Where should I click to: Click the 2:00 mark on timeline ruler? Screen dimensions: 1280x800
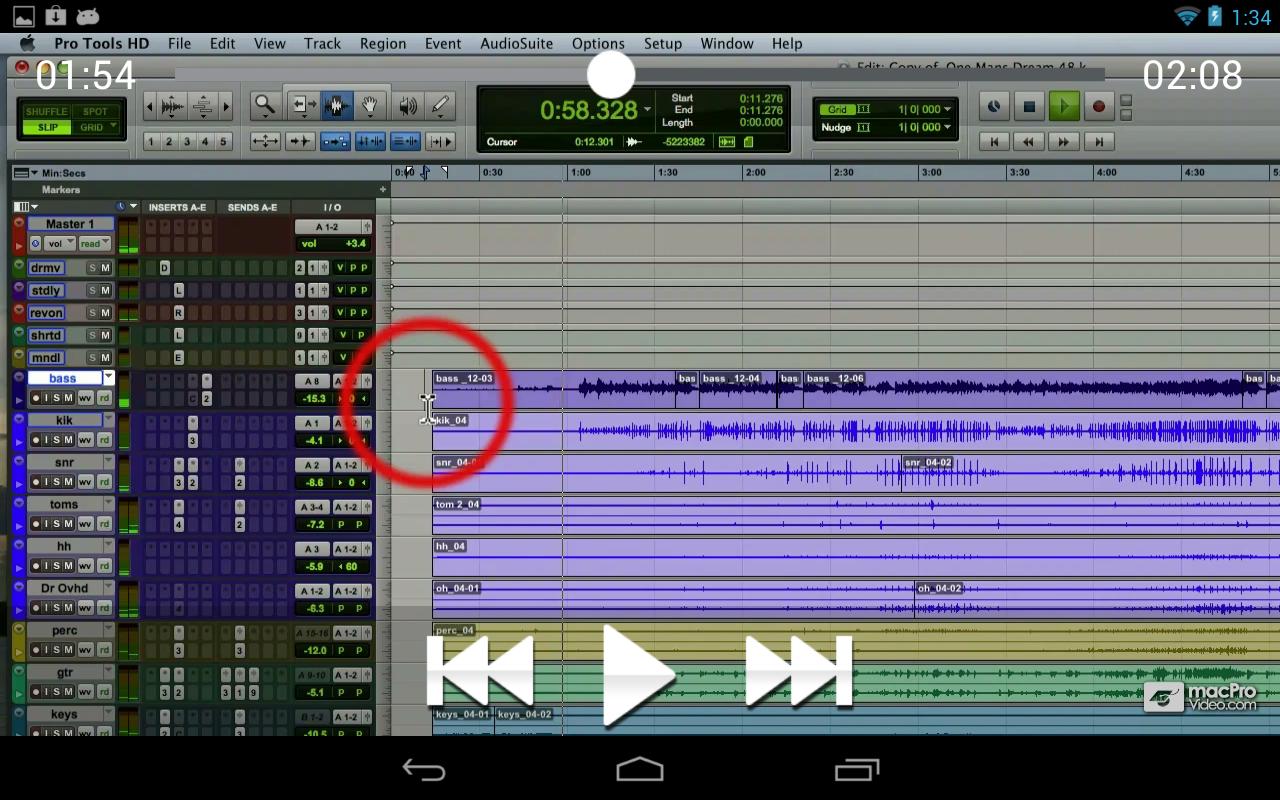click(x=755, y=172)
